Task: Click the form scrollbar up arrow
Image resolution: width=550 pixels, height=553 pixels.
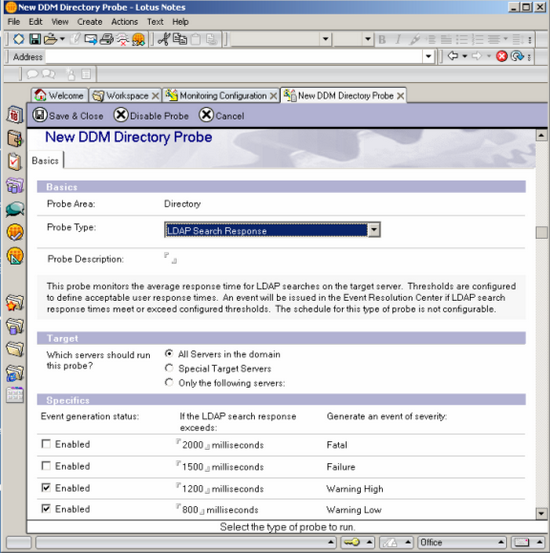Action: pos(542,135)
